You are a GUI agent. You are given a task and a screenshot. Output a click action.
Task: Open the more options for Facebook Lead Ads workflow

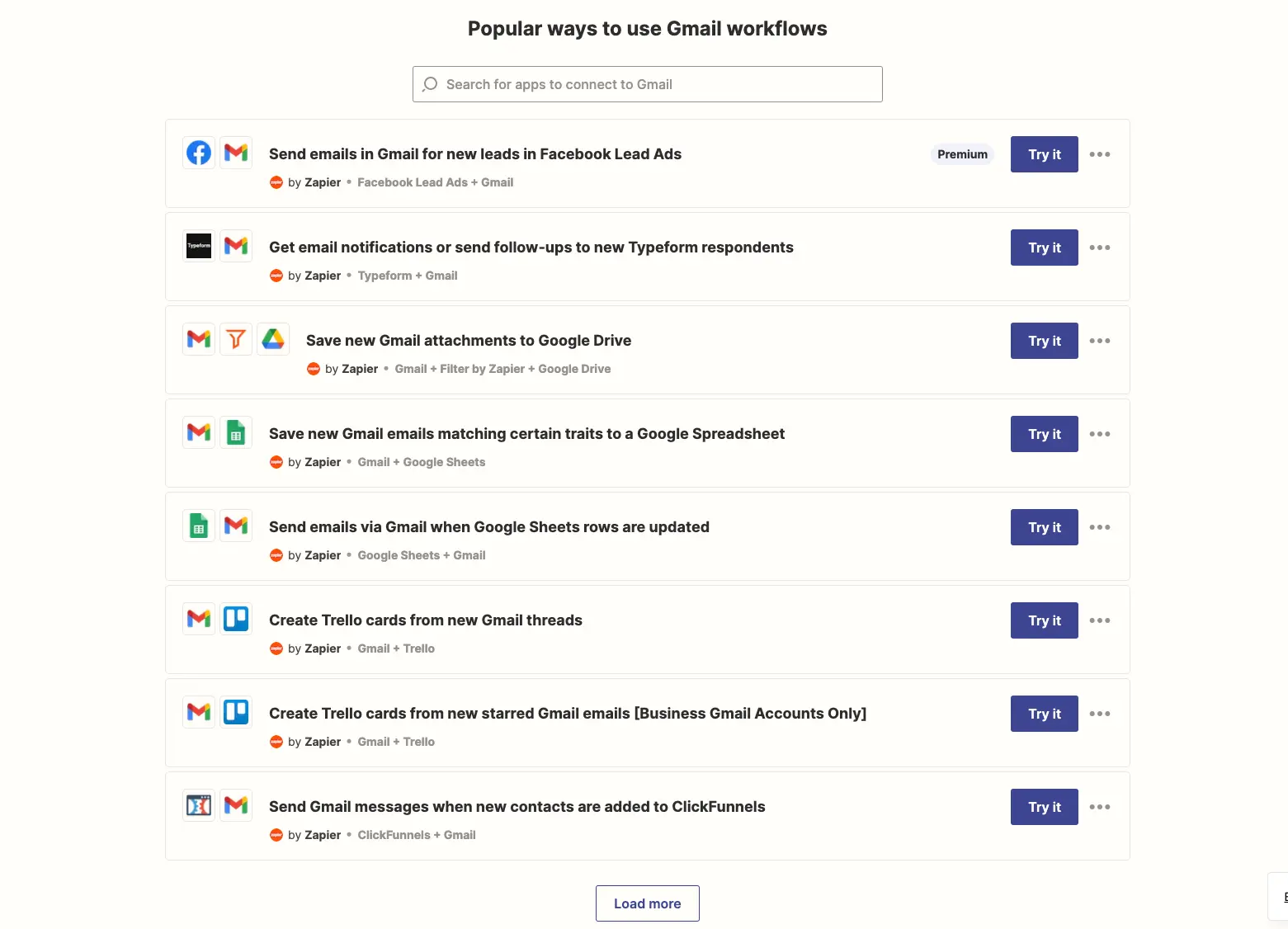click(x=1100, y=154)
